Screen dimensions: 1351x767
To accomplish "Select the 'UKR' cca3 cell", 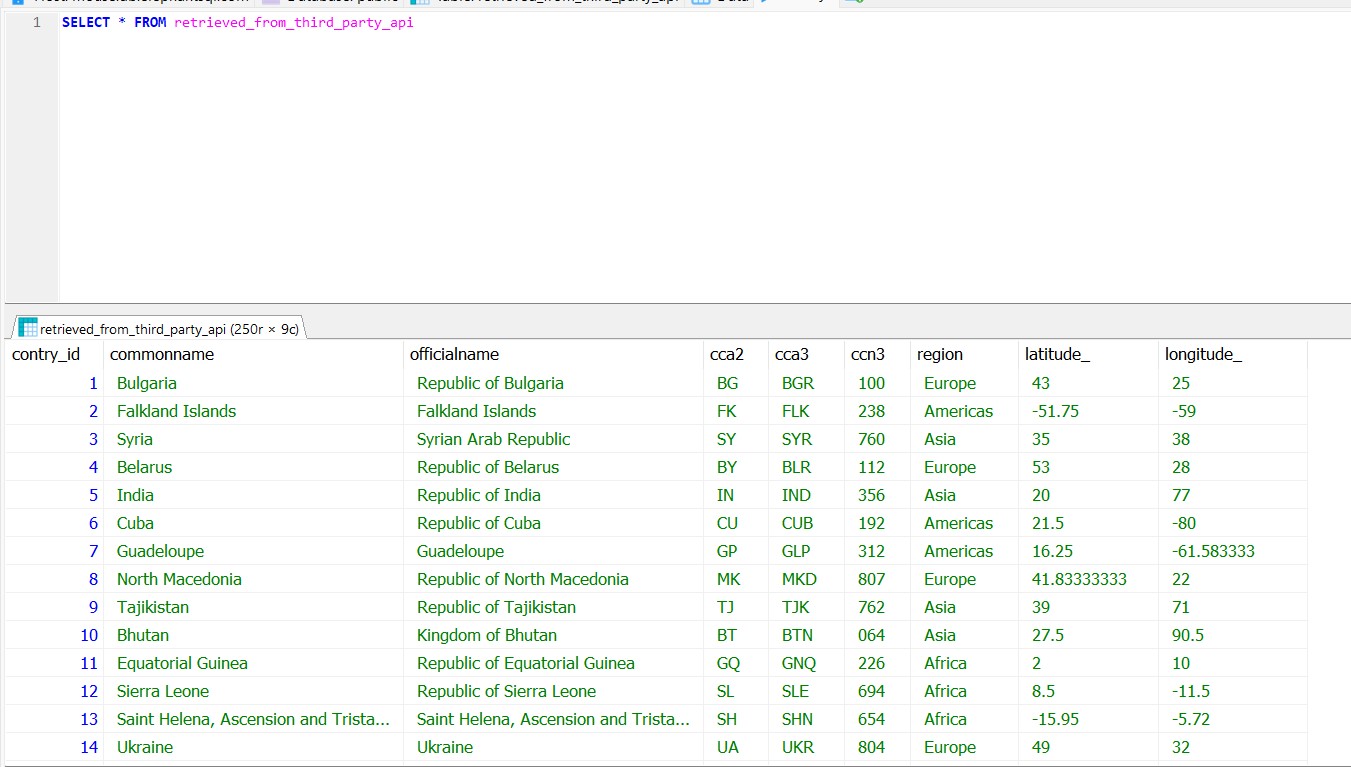I will 806,747.
